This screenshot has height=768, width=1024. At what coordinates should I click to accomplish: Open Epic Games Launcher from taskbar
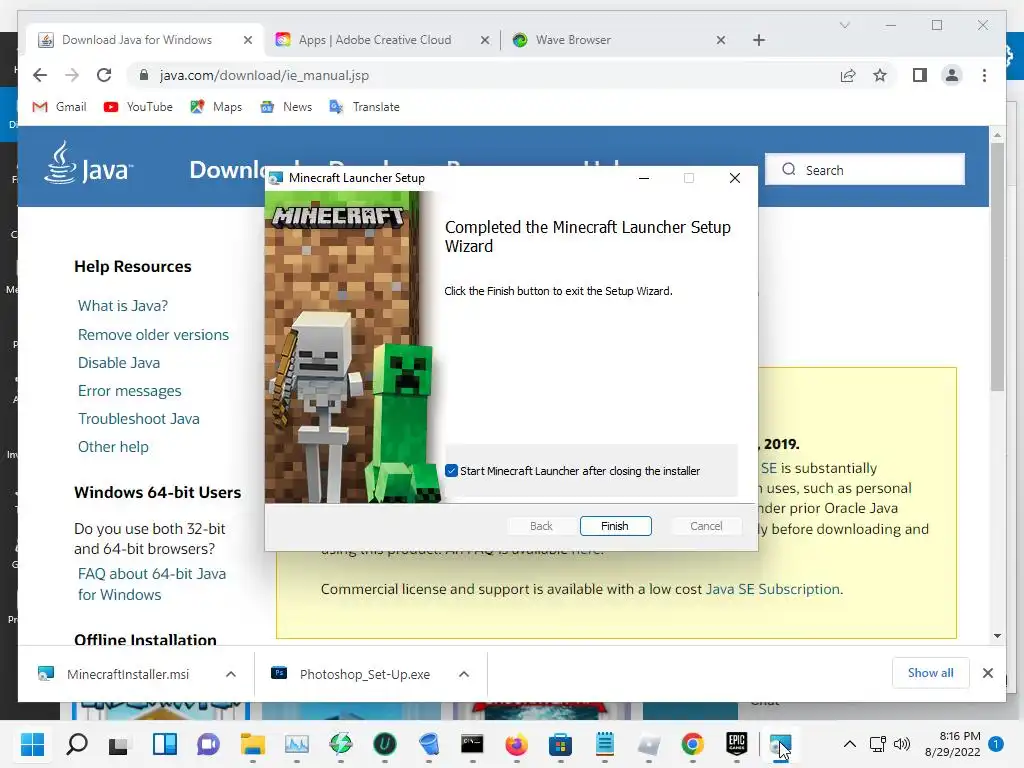coord(737,744)
